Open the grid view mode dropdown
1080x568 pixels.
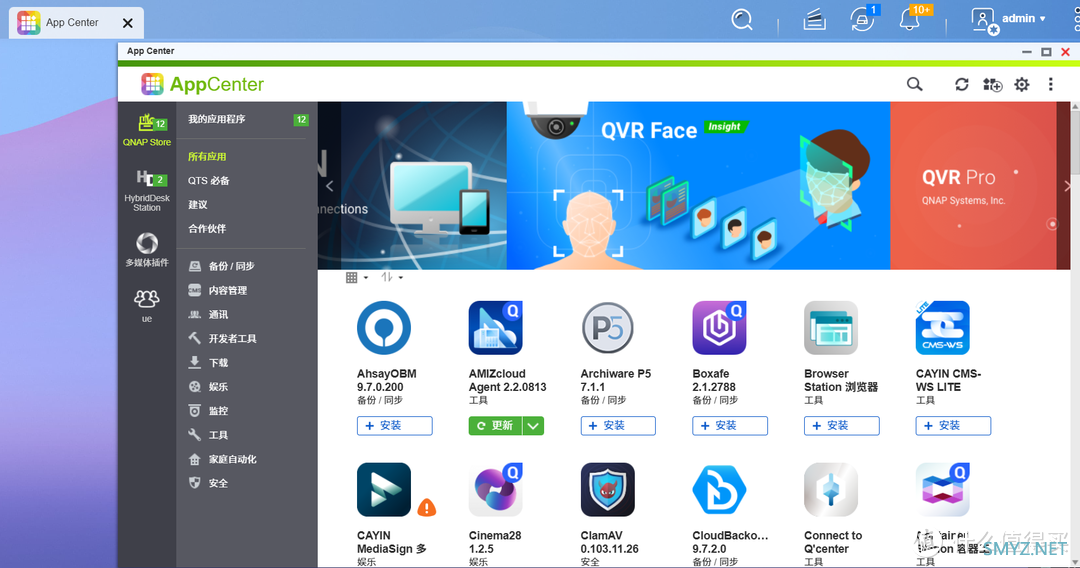point(356,277)
